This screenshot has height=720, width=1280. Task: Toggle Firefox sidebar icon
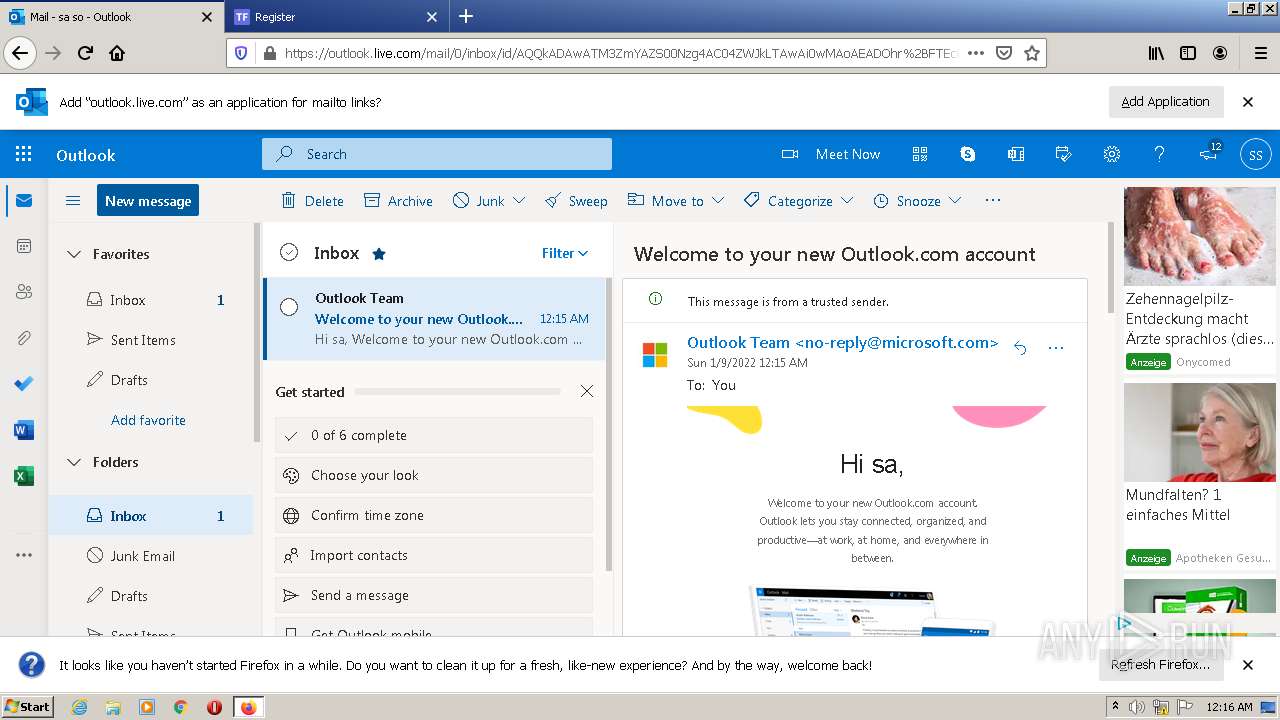tap(1188, 53)
